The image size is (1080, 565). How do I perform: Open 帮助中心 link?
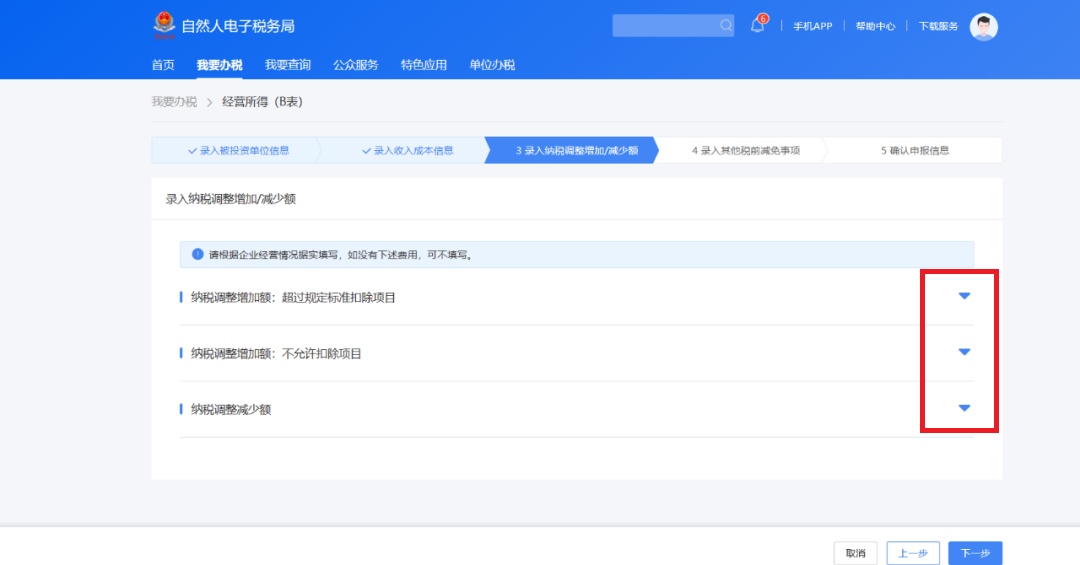[875, 26]
